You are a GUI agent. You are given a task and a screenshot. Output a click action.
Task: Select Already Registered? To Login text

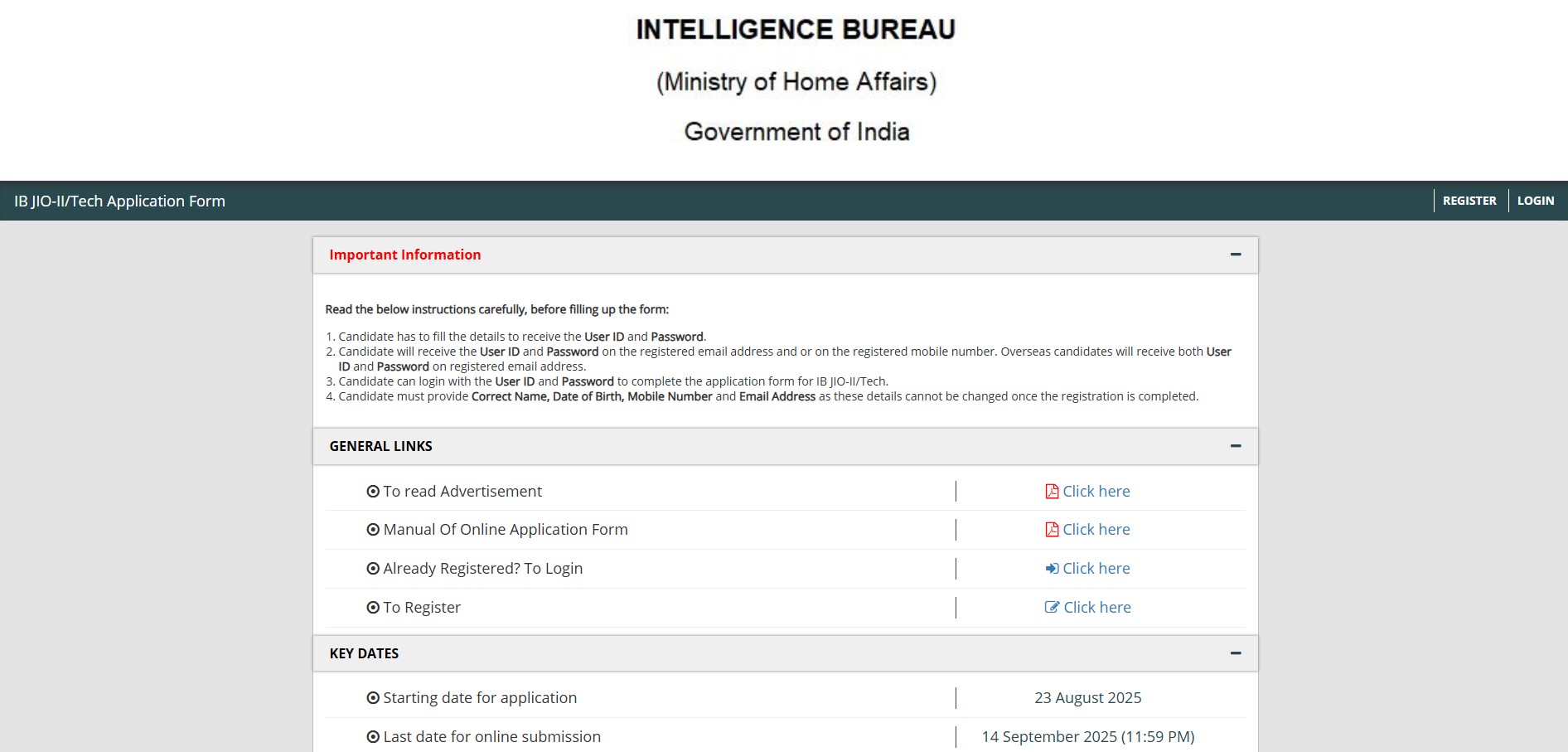click(483, 568)
